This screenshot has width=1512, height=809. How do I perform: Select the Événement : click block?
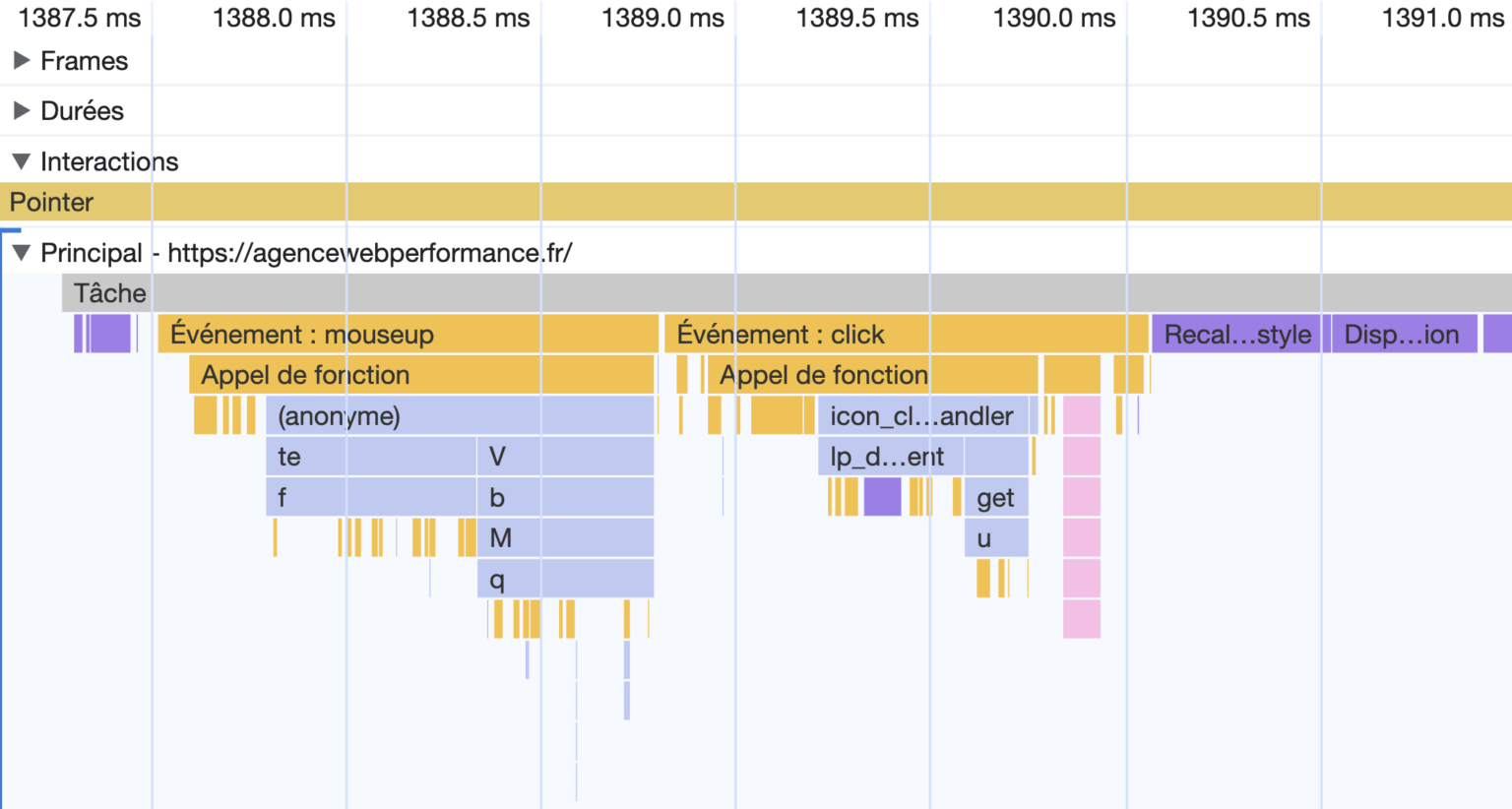[906, 335]
